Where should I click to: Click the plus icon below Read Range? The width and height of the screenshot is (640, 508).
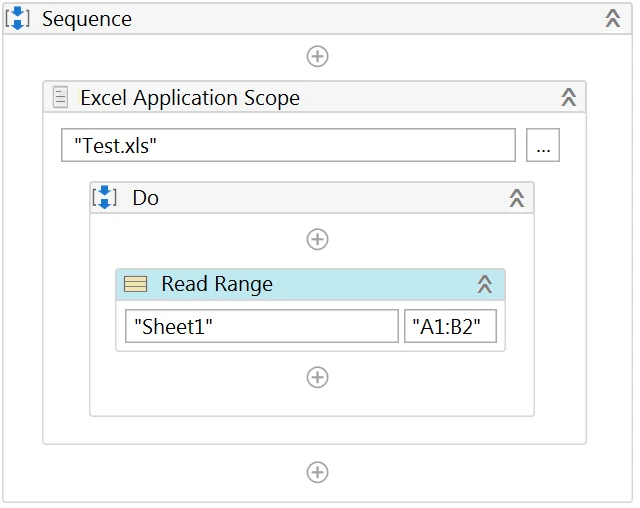point(317,377)
